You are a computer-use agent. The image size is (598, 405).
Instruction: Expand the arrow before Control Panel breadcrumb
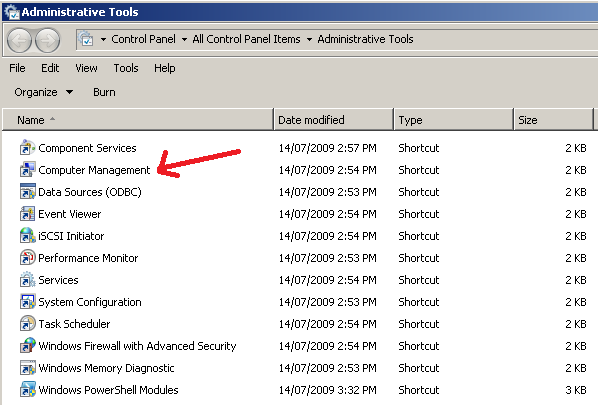pos(103,39)
